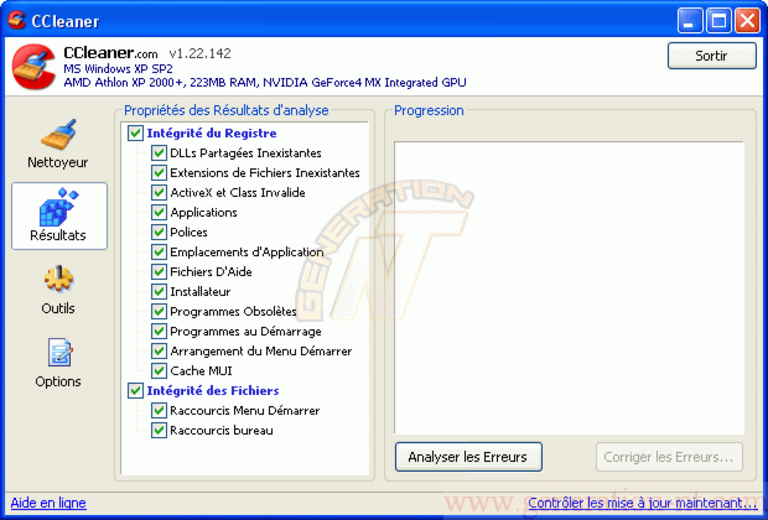Screen dimensions: 768x520
Task: Uncheck Intégrité du Registre checkbox
Action: click(135, 133)
